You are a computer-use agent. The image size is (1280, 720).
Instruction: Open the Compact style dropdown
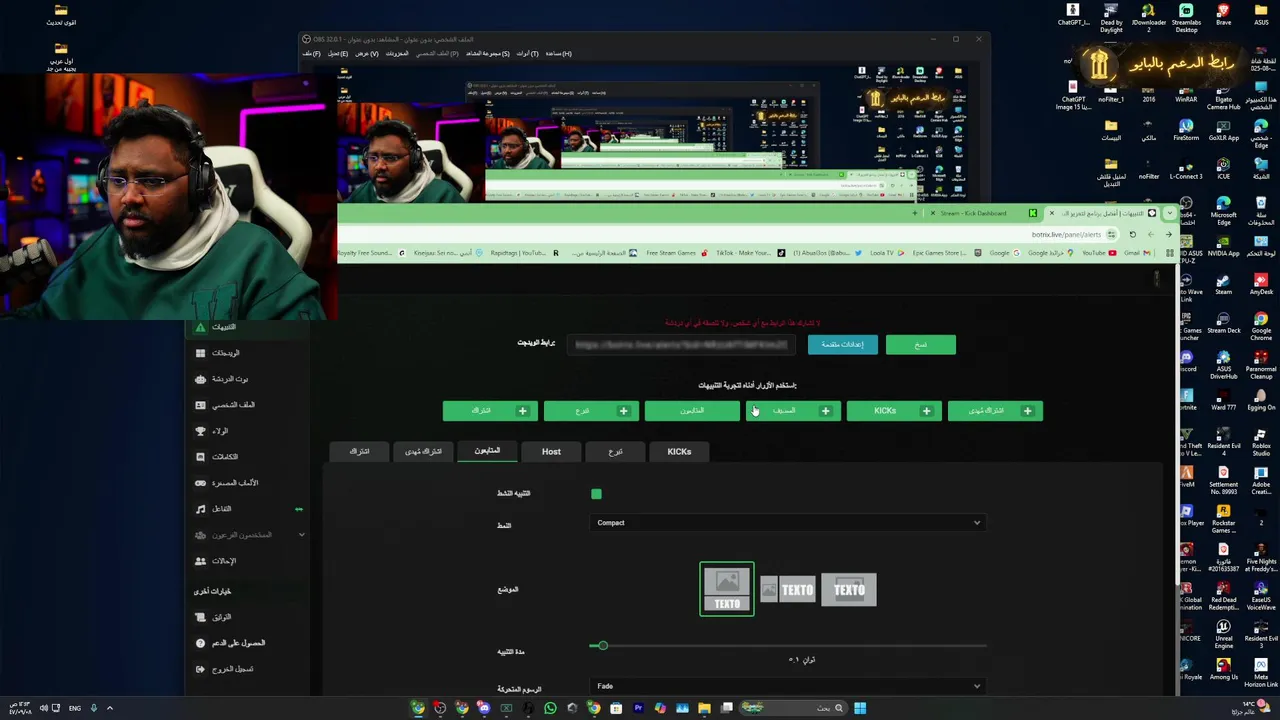pos(788,523)
